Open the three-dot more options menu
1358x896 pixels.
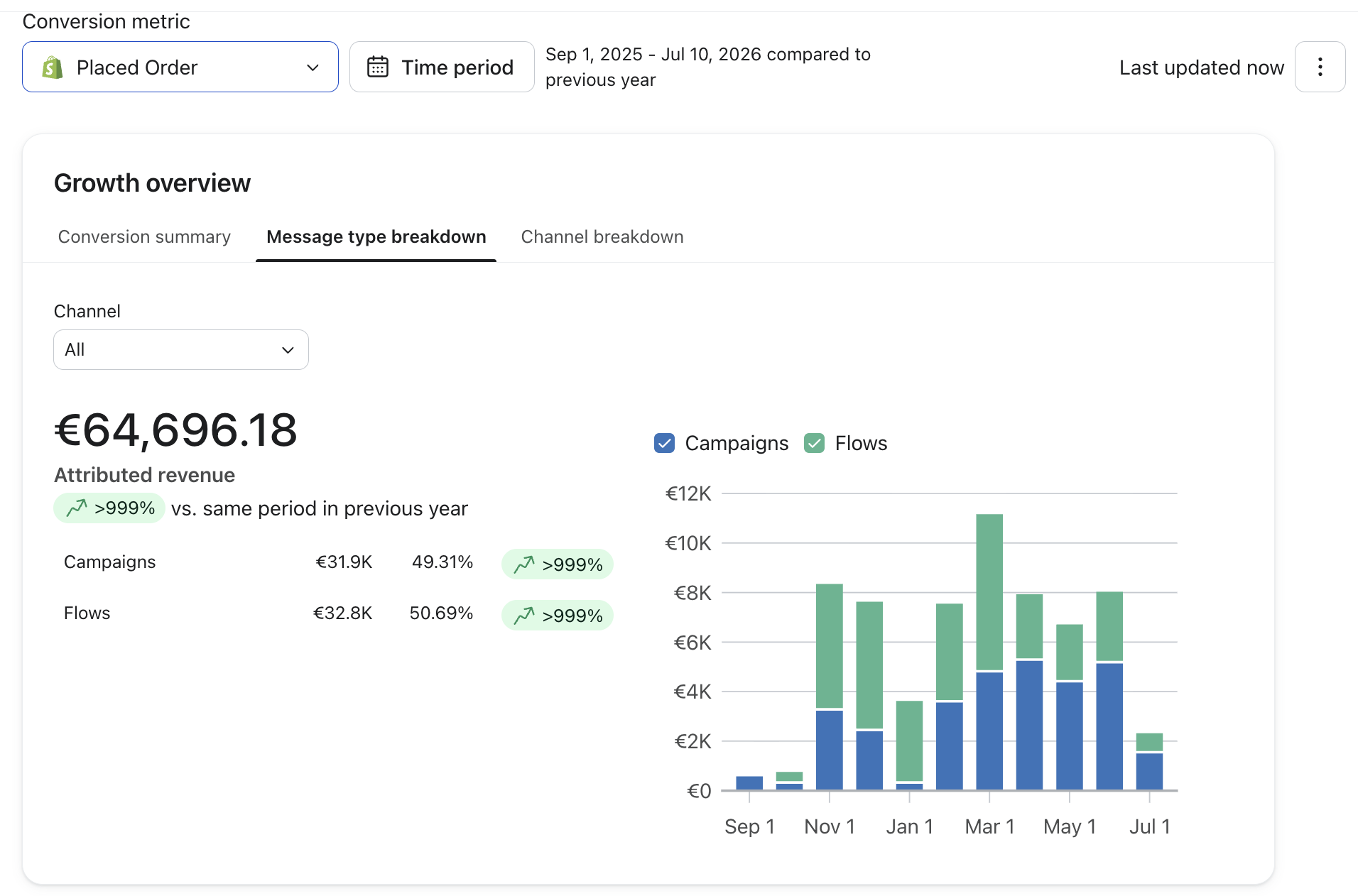1320,67
